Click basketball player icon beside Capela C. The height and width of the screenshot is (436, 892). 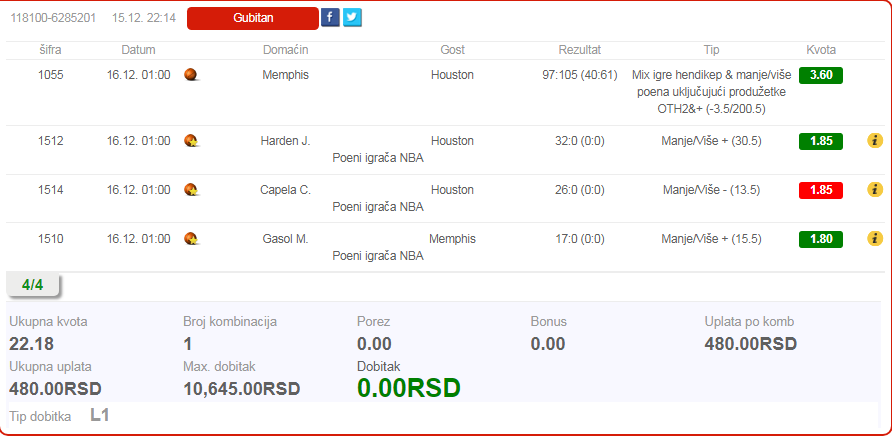click(191, 190)
